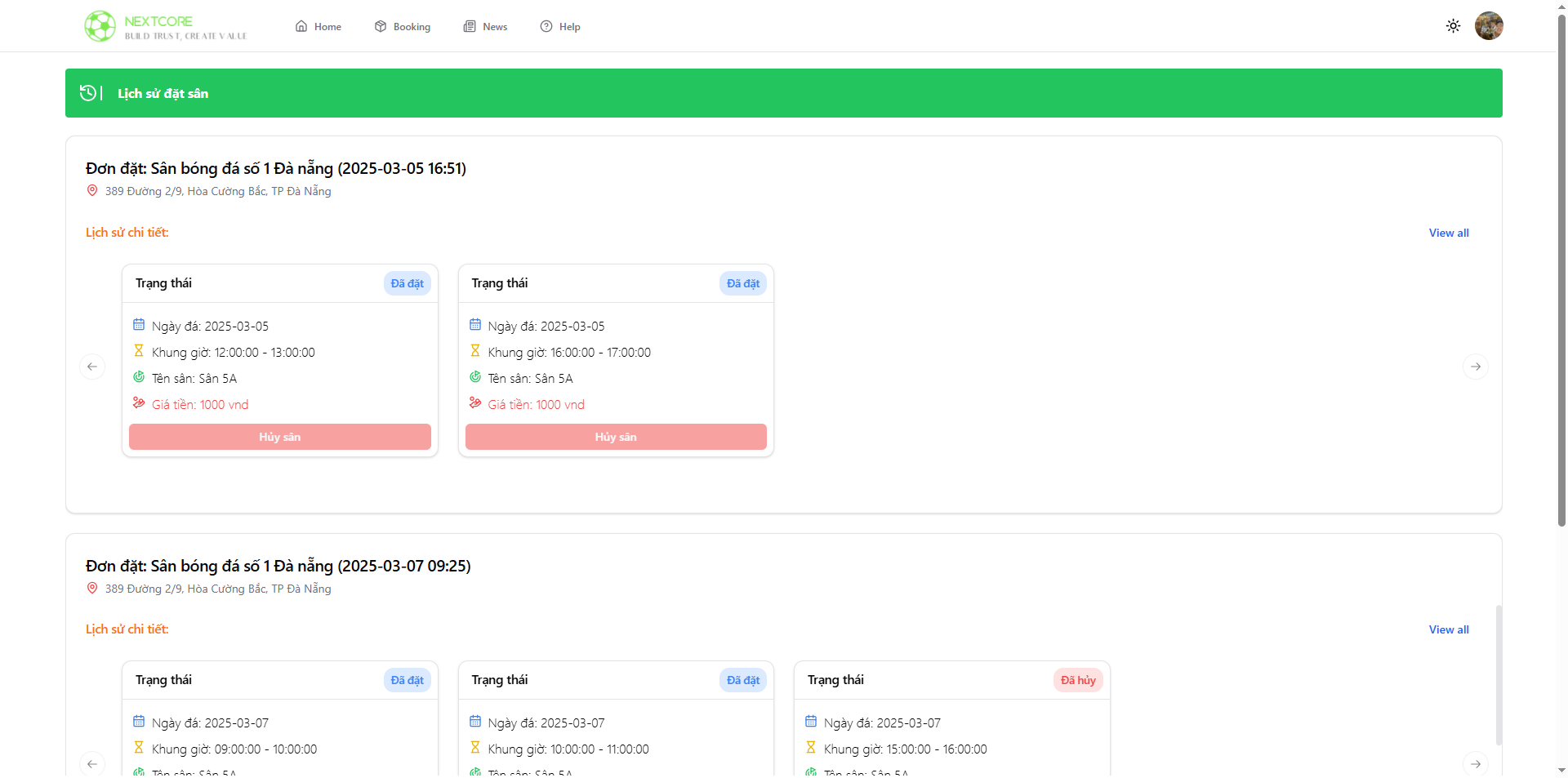Go to the Home menu item
Image resolution: width=1568 pixels, height=778 pixels.
pos(318,27)
